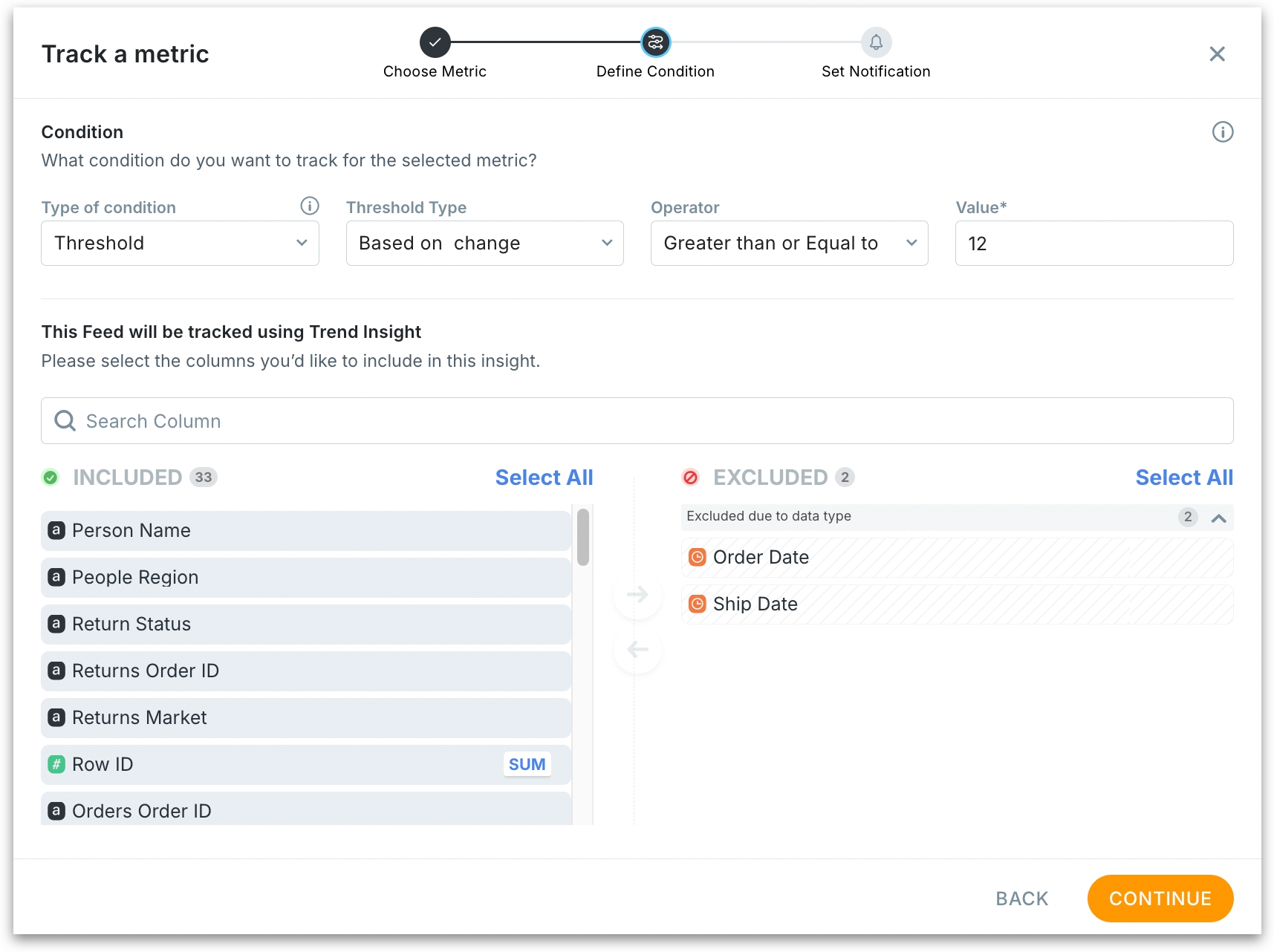The height and width of the screenshot is (952, 1274).
Task: Click the Condition section info icon
Action: coord(1222,132)
